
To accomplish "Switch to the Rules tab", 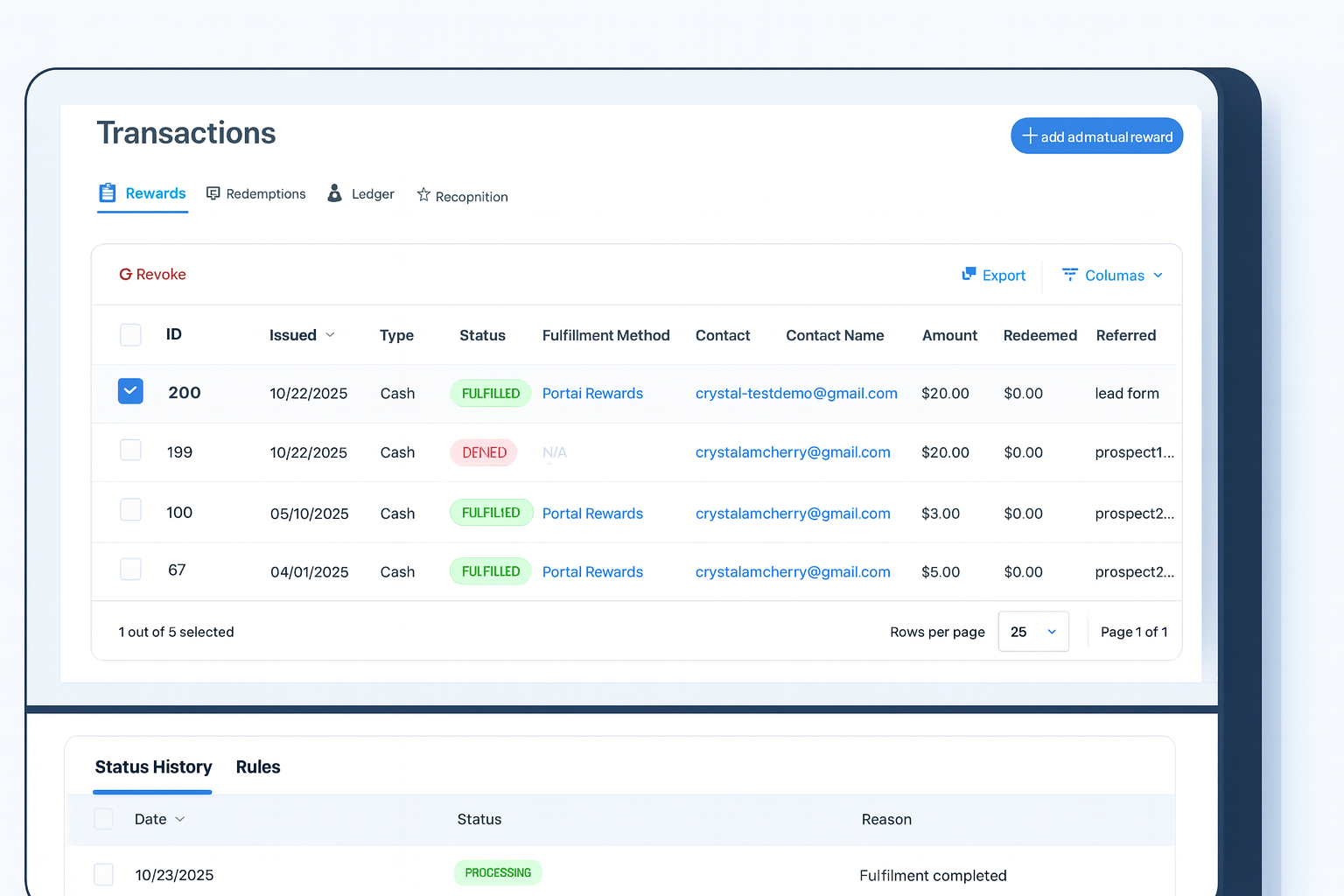I will pyautogui.click(x=258, y=767).
